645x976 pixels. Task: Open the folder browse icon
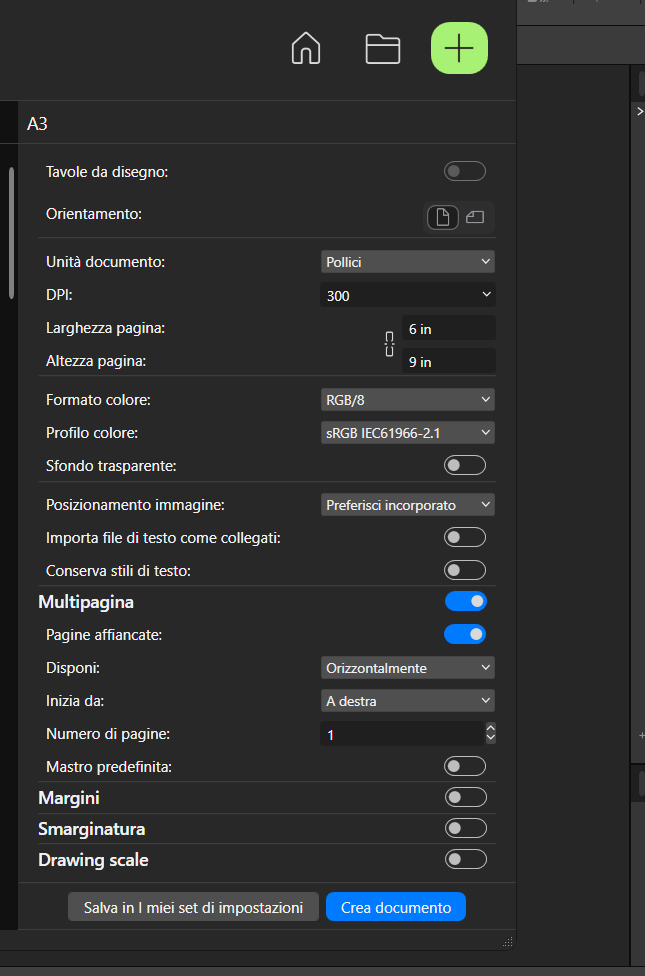(x=382, y=49)
